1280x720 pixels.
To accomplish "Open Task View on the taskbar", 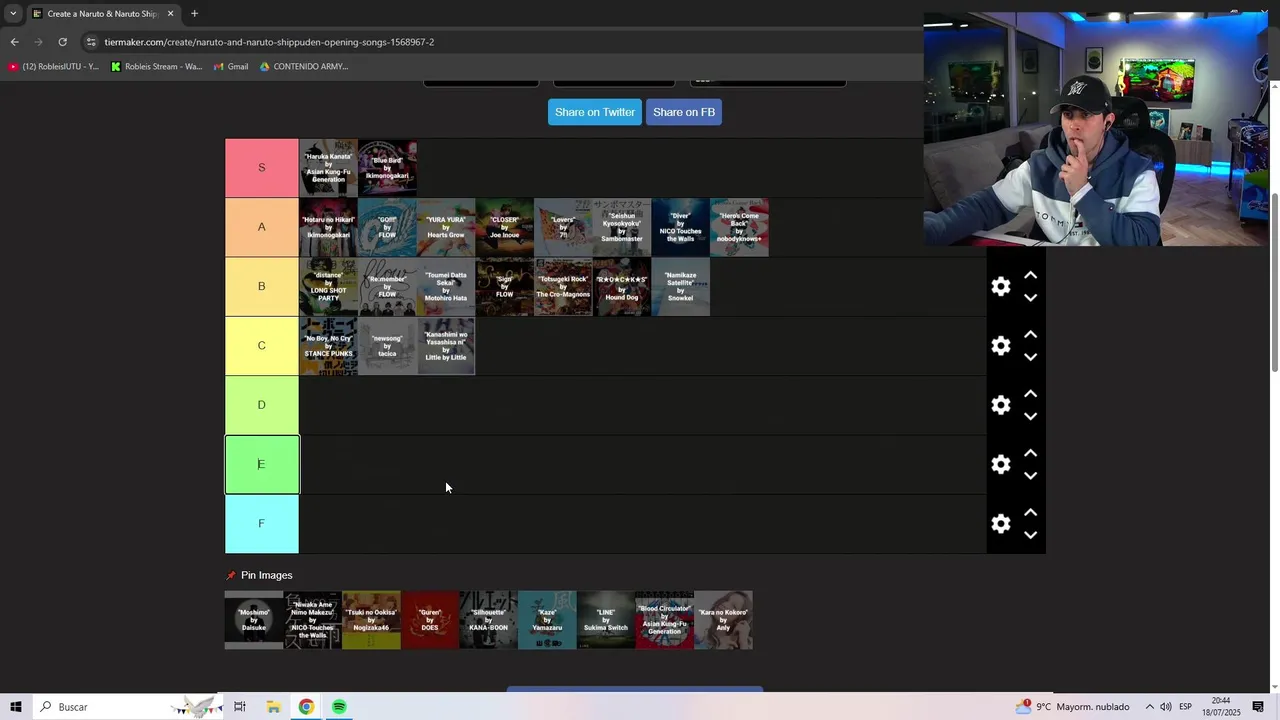I will click(240, 707).
